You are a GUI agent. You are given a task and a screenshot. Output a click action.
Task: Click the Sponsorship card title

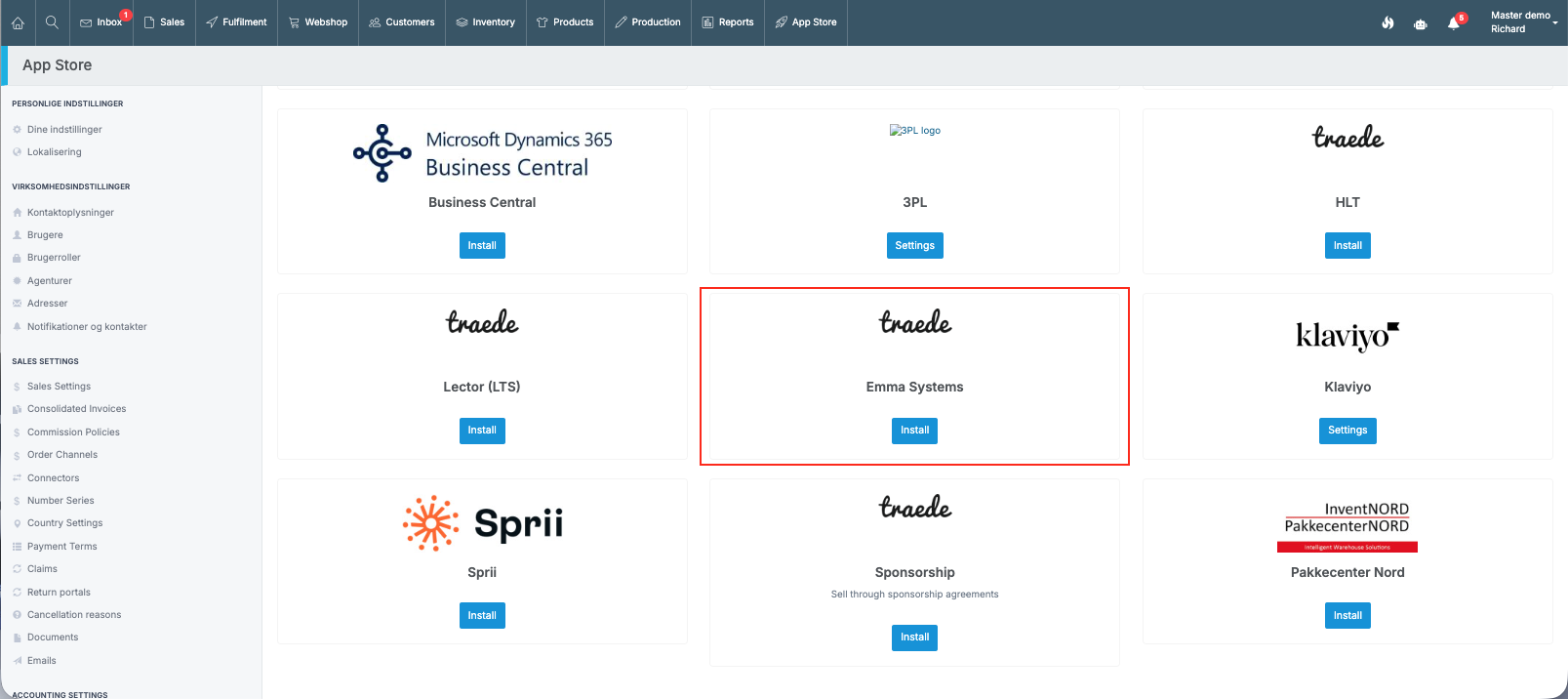coord(915,573)
